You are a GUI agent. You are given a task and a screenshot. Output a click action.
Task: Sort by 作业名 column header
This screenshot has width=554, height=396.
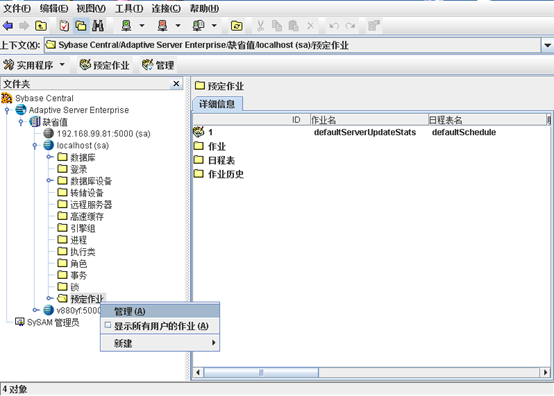coord(369,120)
